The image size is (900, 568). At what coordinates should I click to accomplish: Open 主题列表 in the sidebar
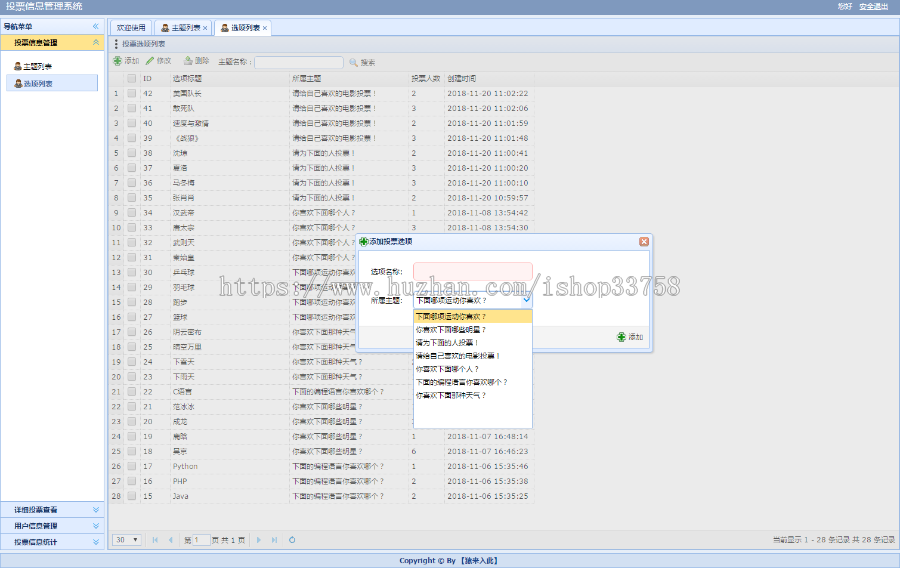(x=38, y=67)
